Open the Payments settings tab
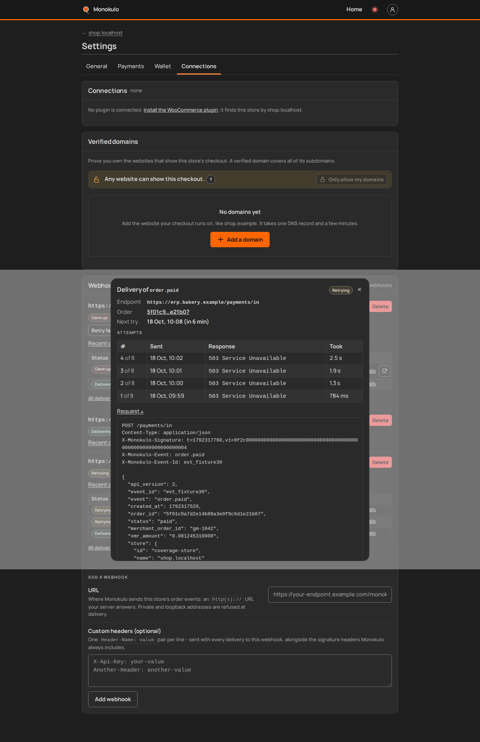480x742 pixels. point(131,66)
